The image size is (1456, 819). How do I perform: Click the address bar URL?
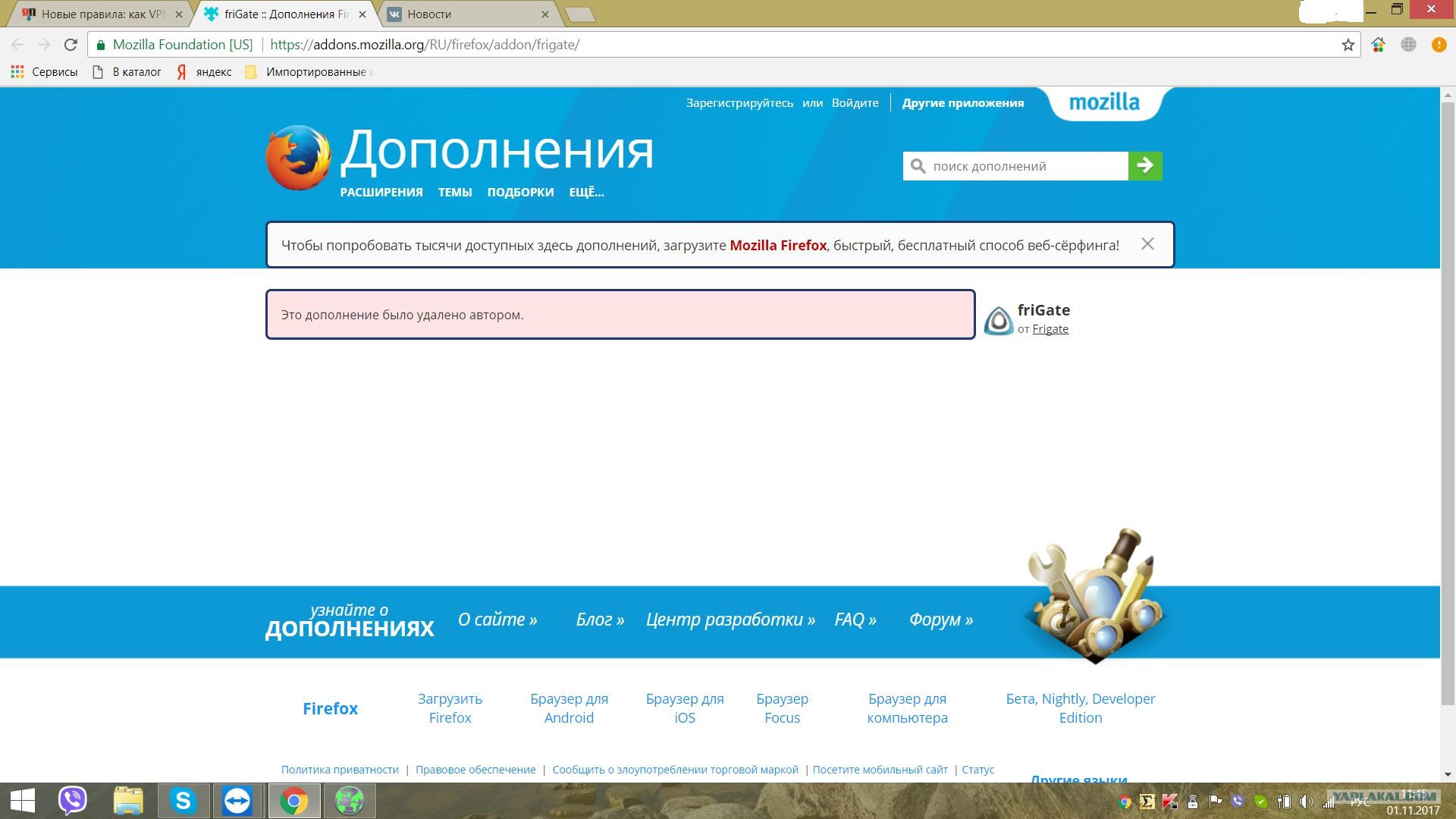(425, 45)
